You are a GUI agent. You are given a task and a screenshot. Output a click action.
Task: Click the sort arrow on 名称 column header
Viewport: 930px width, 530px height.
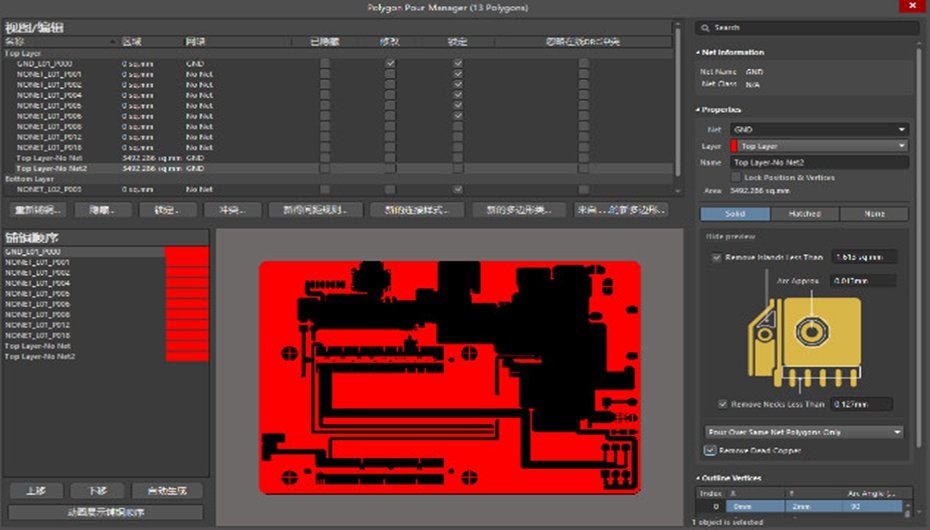tap(112, 41)
